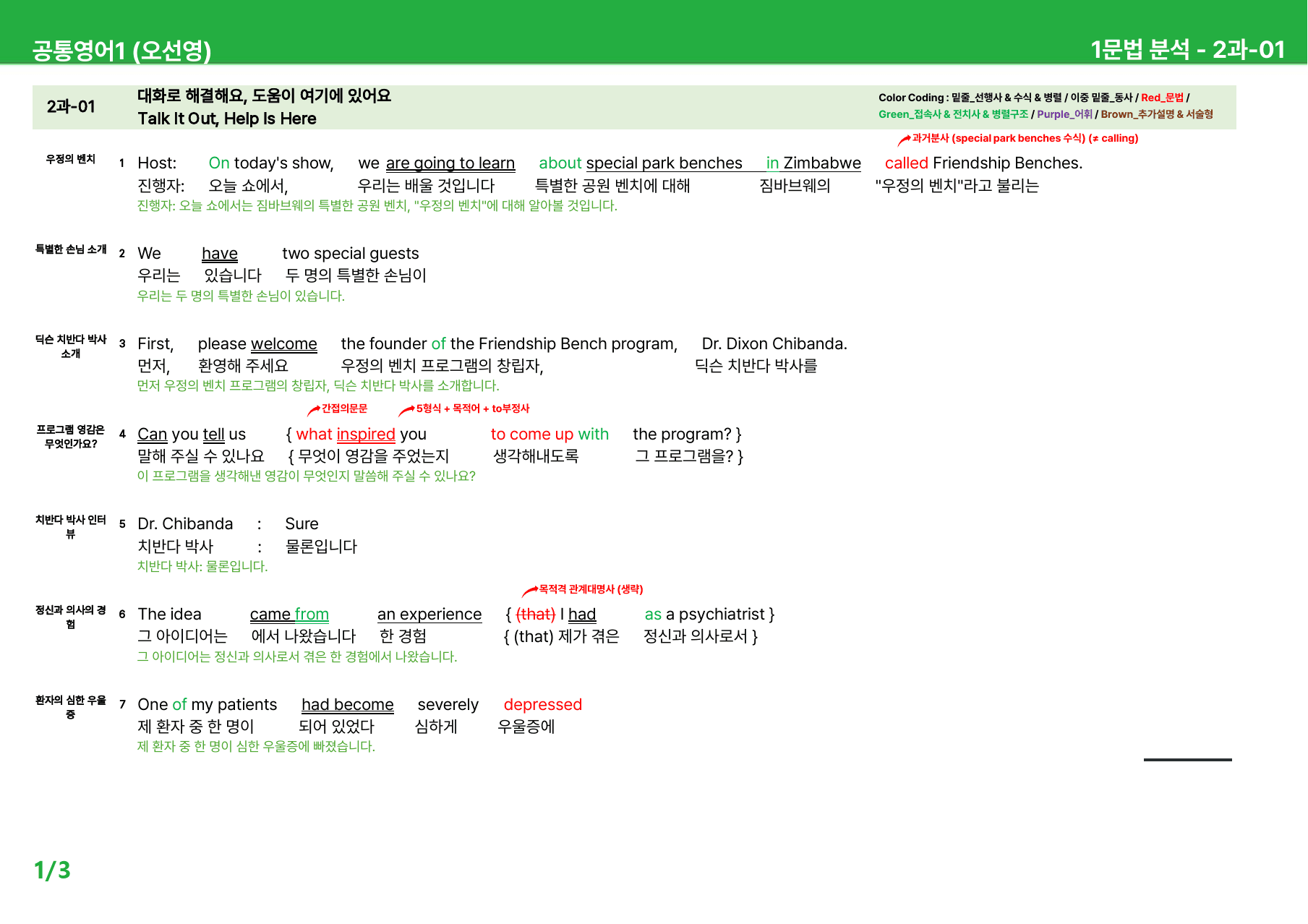
Task: Click the red note '간접의문문'
Action: [x=344, y=408]
